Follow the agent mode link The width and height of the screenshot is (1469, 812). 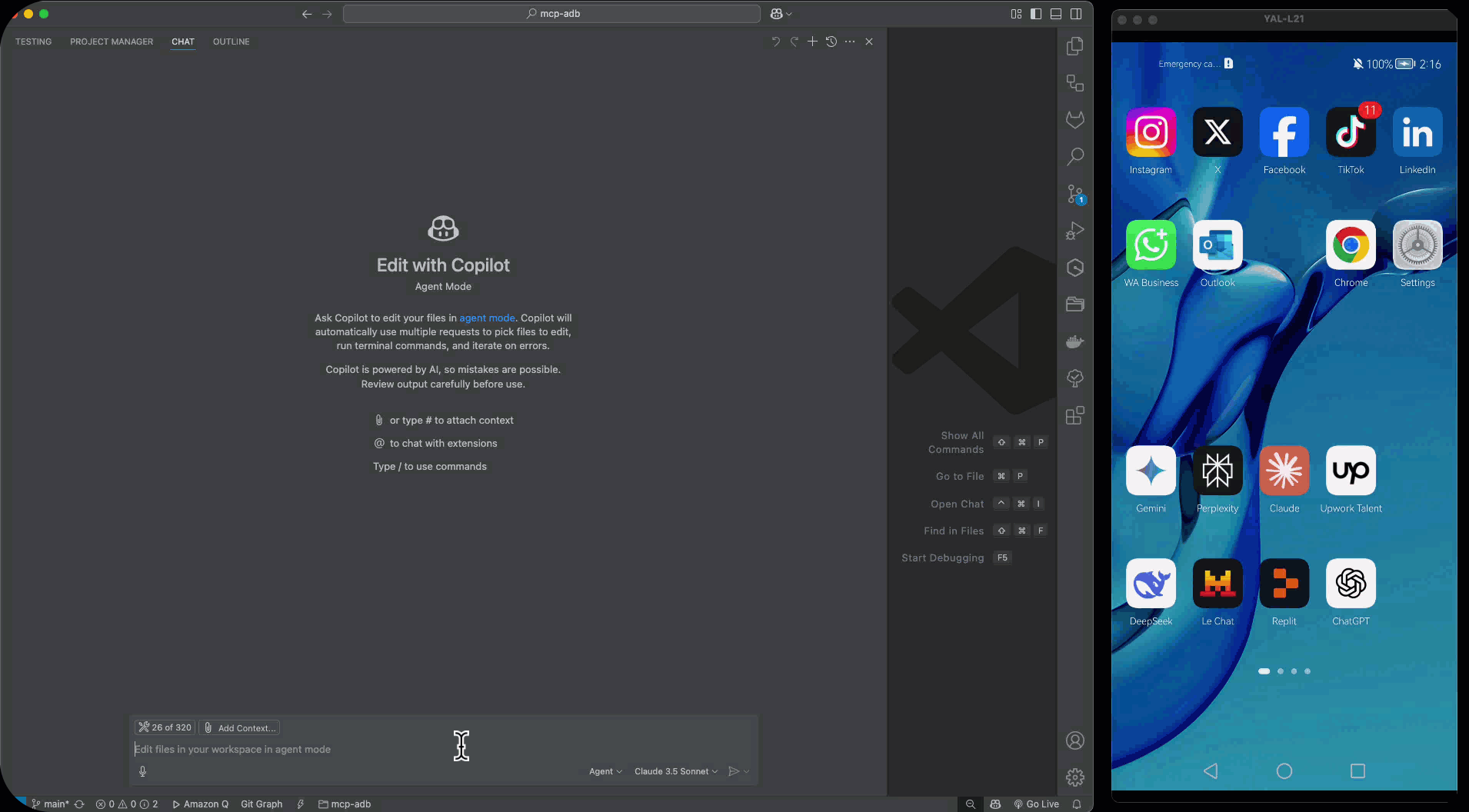[487, 318]
